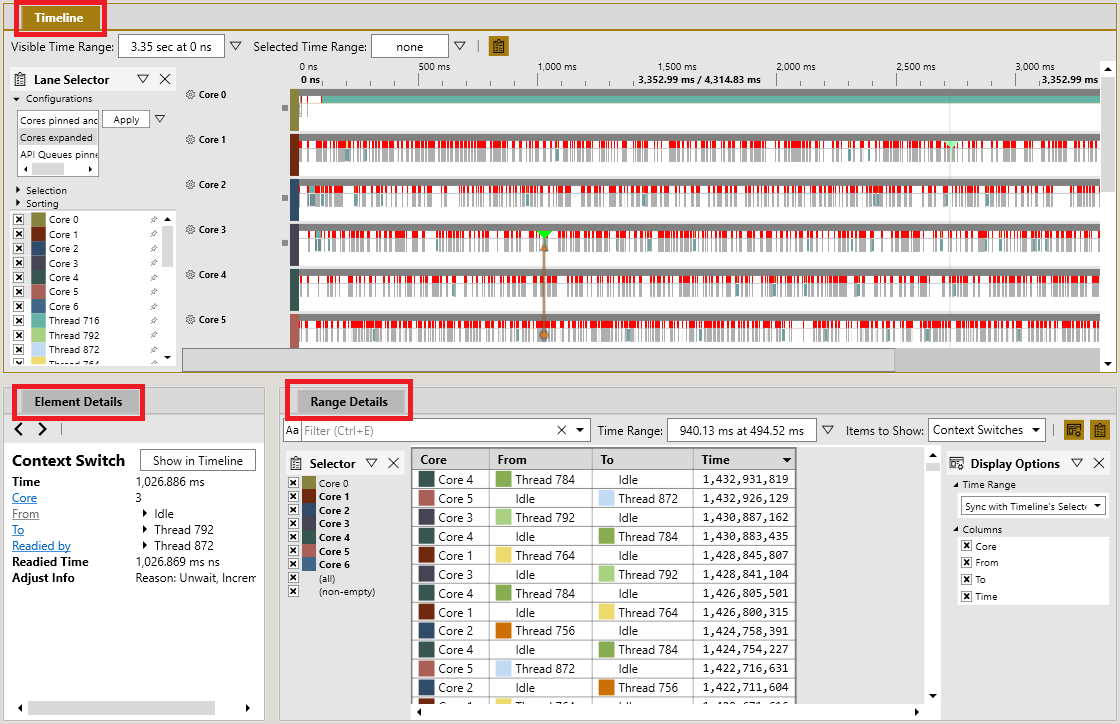Screen dimensions: 1120x724
Task: Click the gear icon next to Core 0 lane
Action: 190,94
